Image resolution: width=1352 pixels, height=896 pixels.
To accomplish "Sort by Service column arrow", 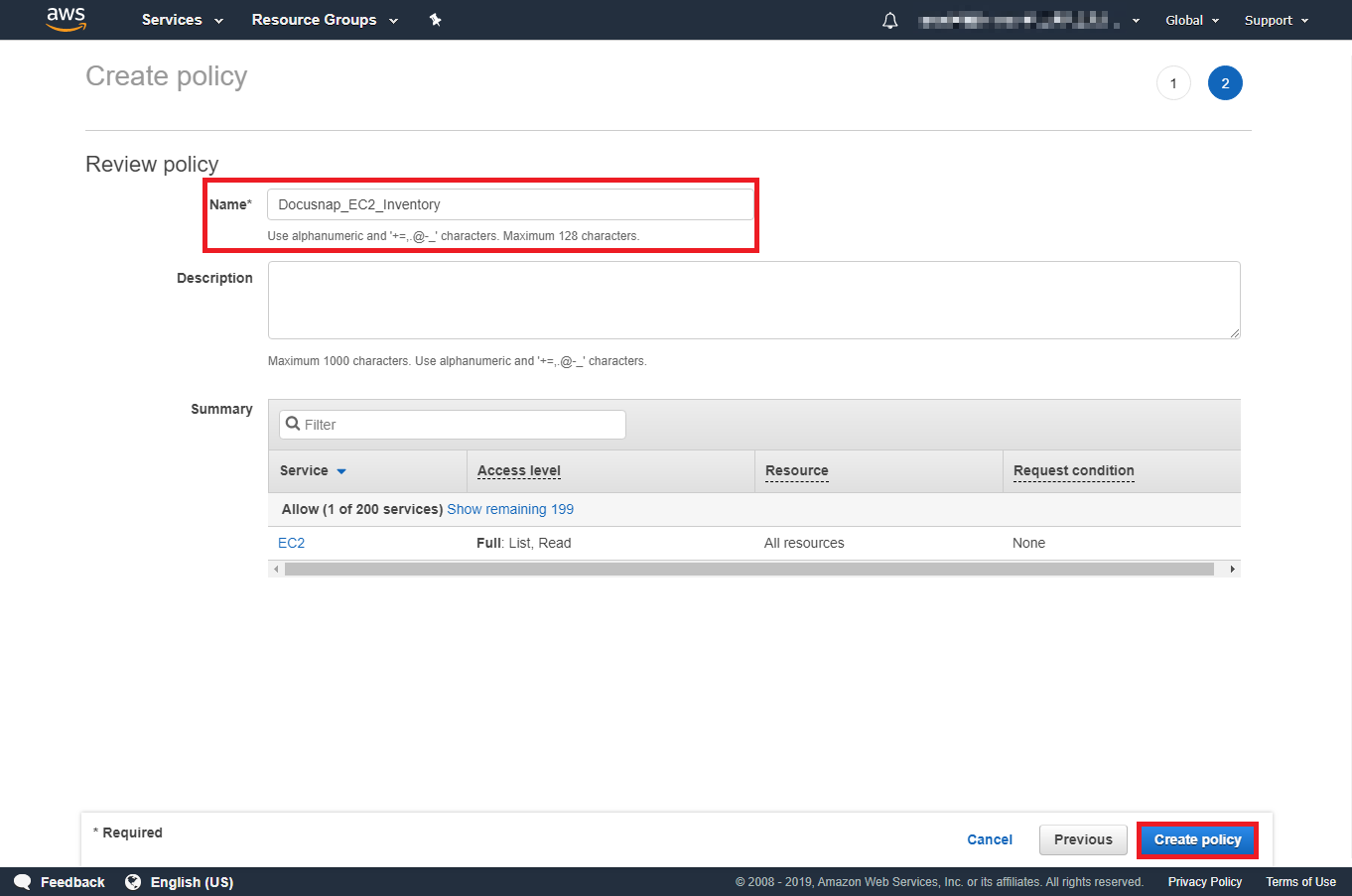I will [341, 471].
